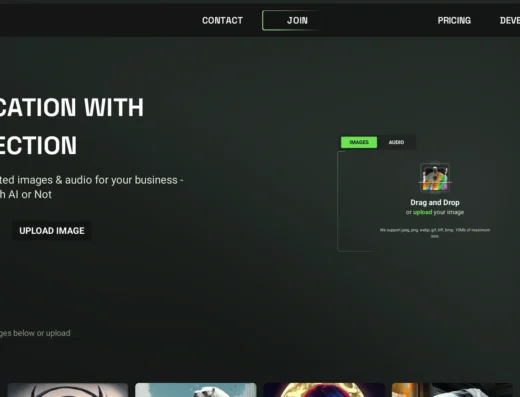The image size is (520, 397).
Task: Click the 'images & audio for your business' text
Action: [97, 180]
